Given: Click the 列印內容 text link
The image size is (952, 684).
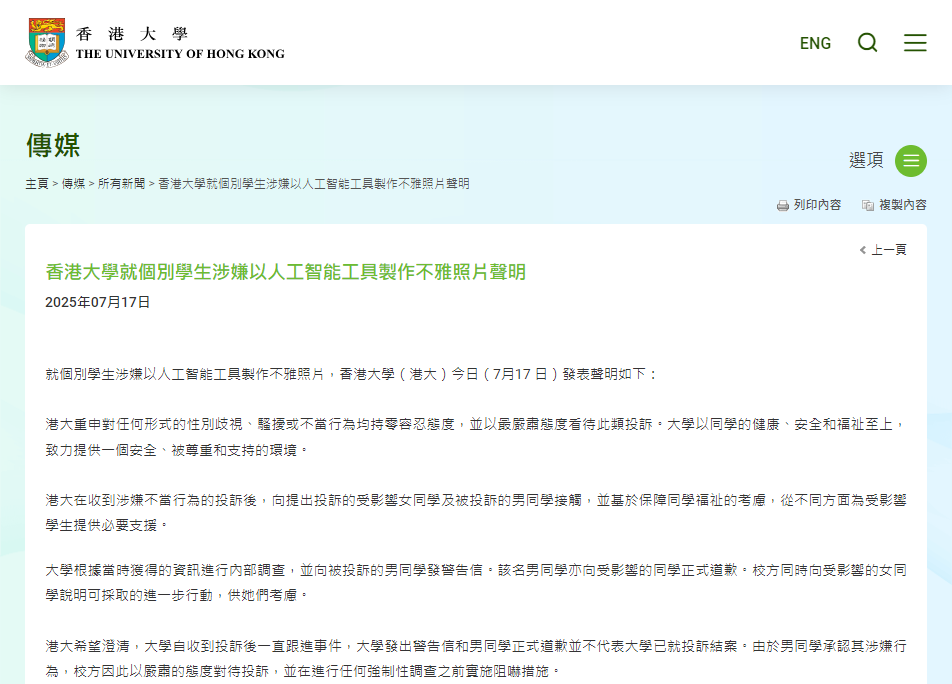Looking at the screenshot, I should (x=817, y=205).
